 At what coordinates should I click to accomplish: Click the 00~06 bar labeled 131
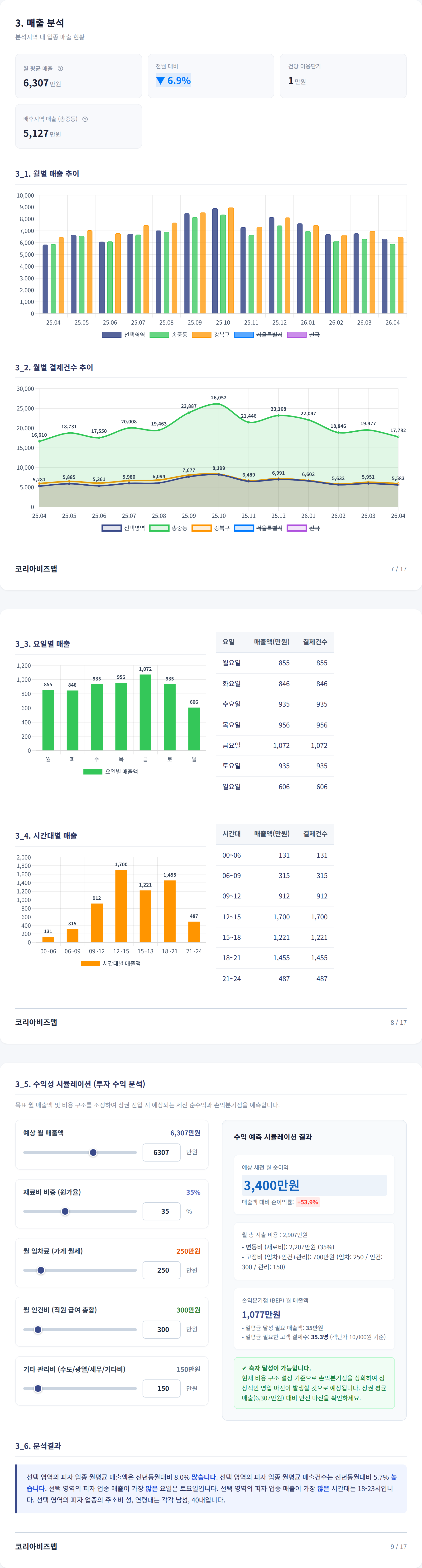click(x=48, y=939)
